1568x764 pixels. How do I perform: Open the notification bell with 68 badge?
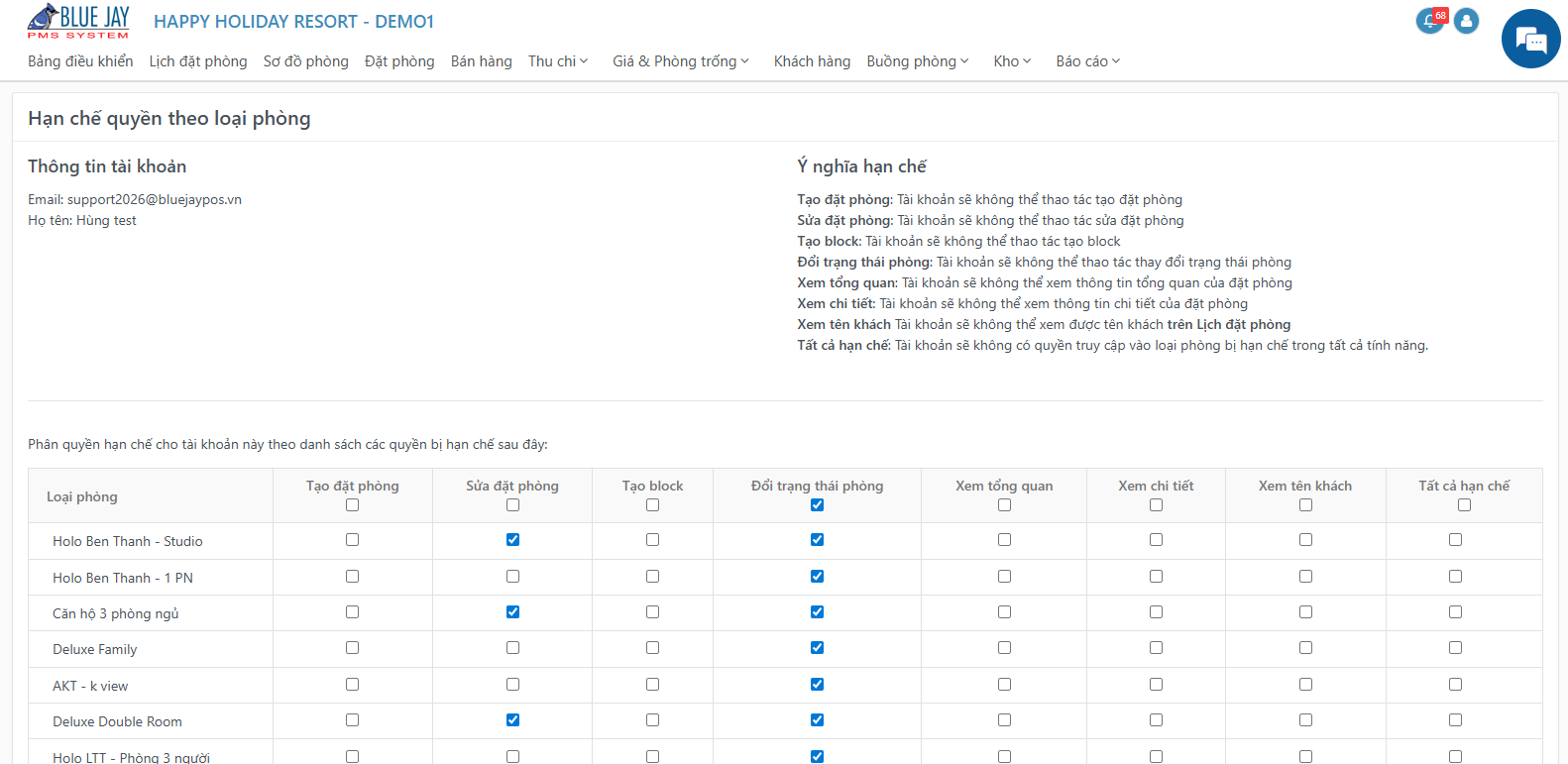click(1430, 21)
